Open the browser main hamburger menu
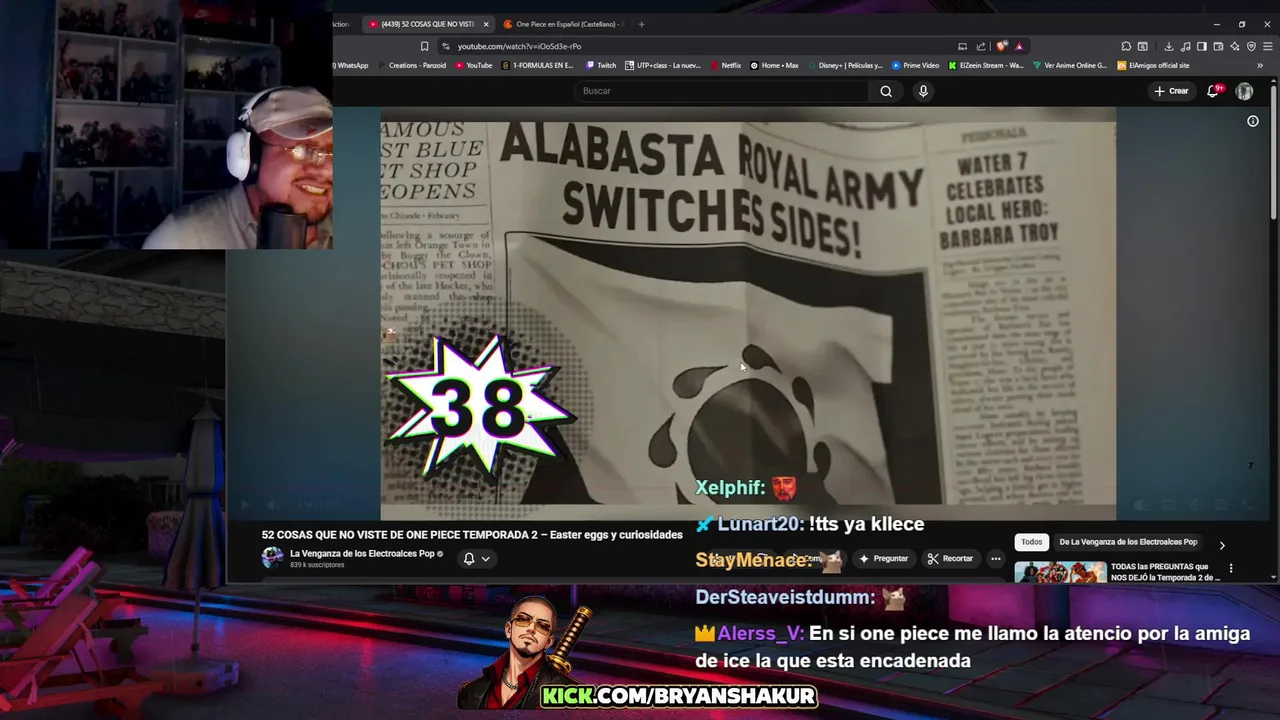1280x720 pixels. click(x=1268, y=46)
